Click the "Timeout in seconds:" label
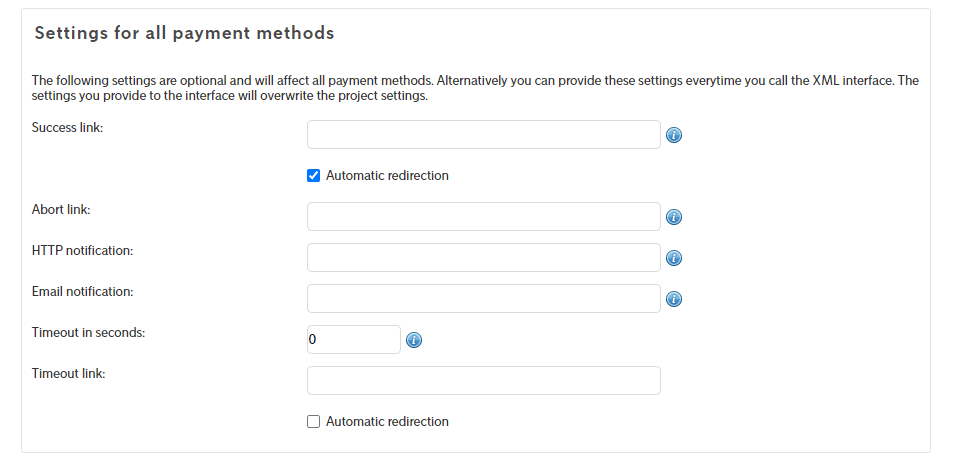The image size is (955, 462). pyautogui.click(x=89, y=333)
